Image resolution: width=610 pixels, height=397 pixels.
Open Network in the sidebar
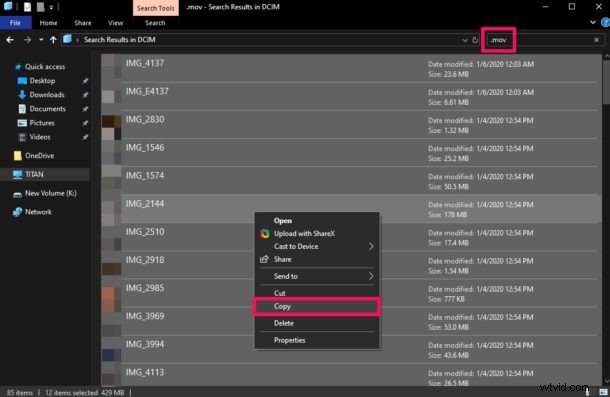click(38, 212)
